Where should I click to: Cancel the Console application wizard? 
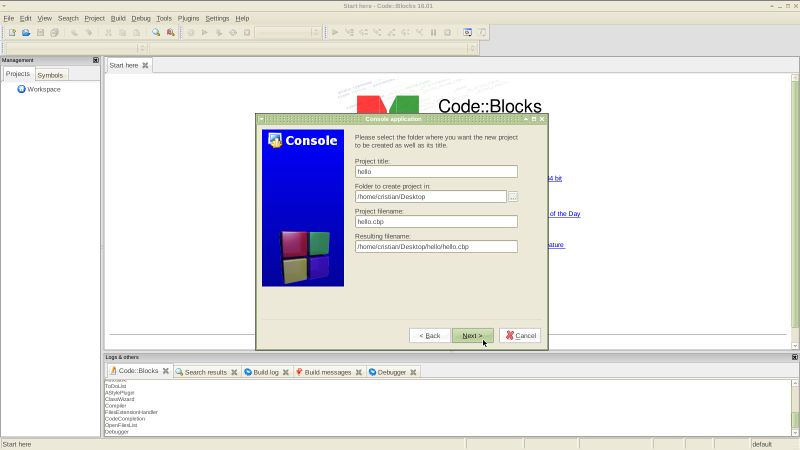pyautogui.click(x=520, y=335)
